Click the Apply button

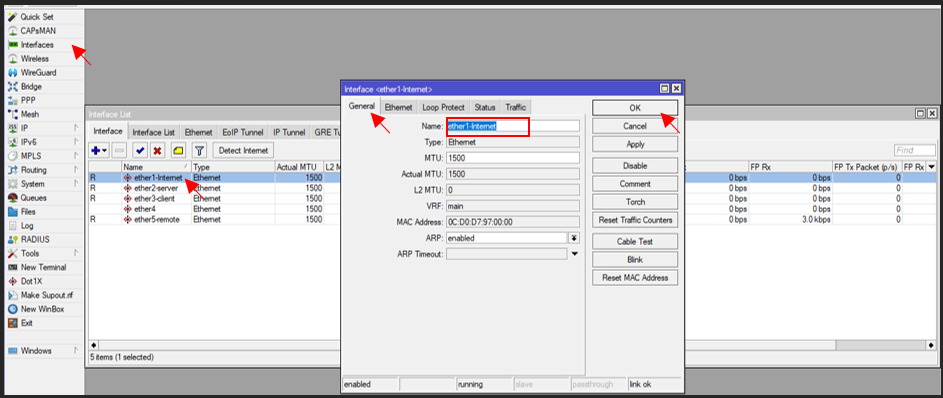coord(635,144)
